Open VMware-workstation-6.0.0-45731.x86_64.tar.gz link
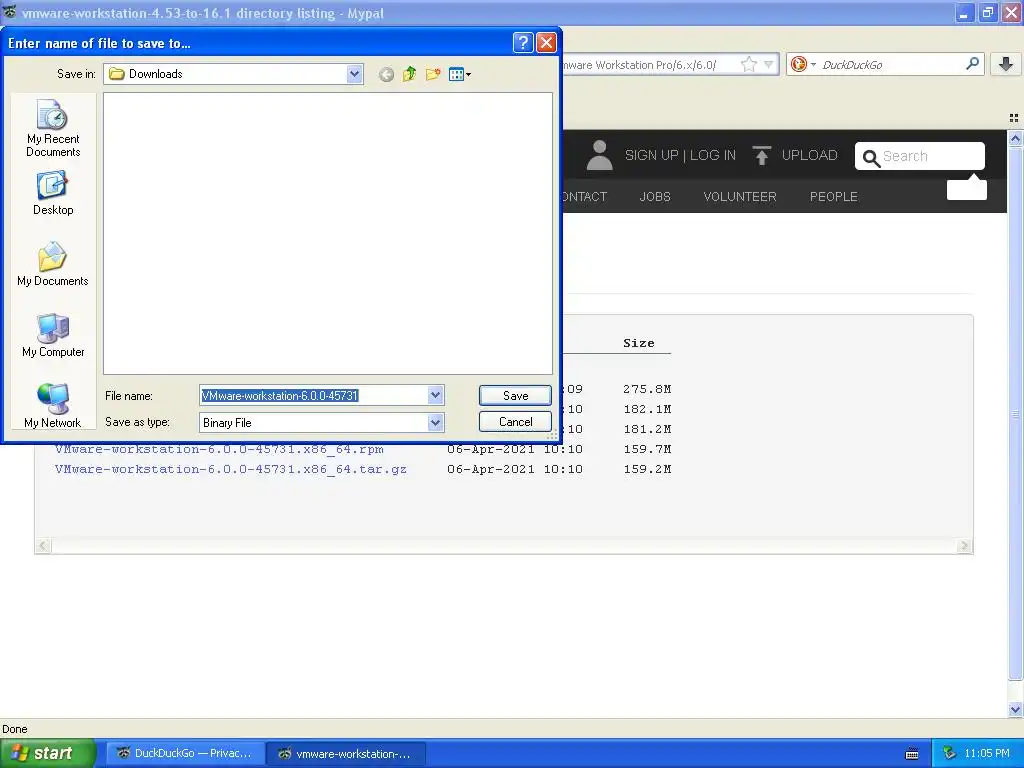Viewport: 1024px width, 768px height. click(231, 469)
